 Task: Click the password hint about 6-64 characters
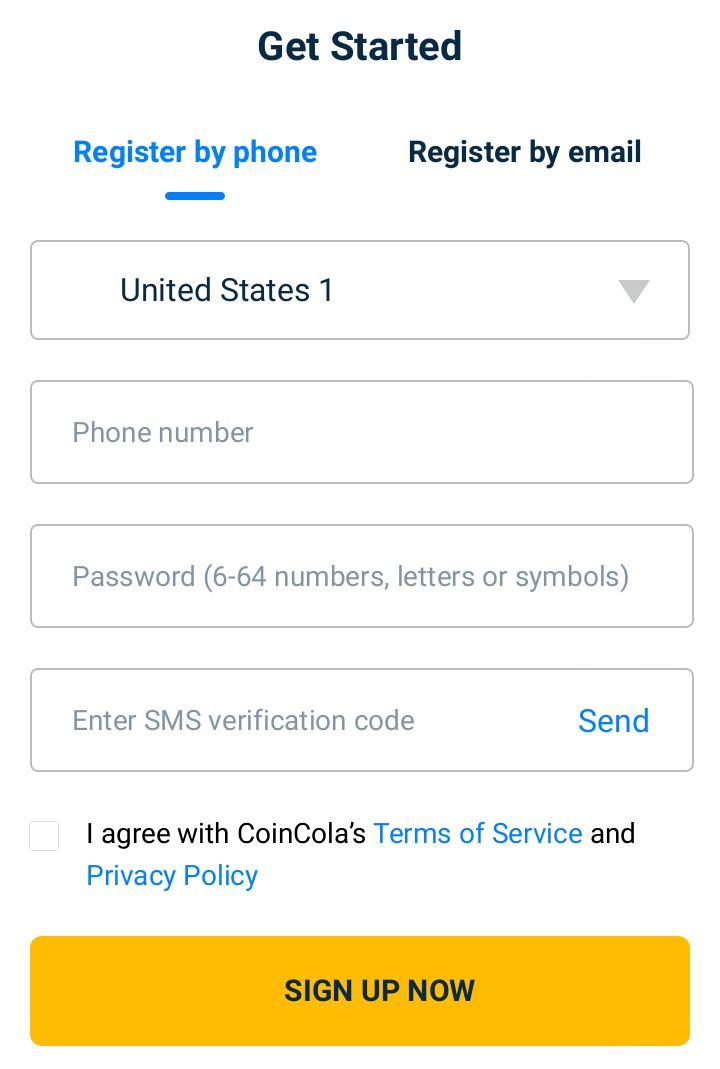[416, 577]
